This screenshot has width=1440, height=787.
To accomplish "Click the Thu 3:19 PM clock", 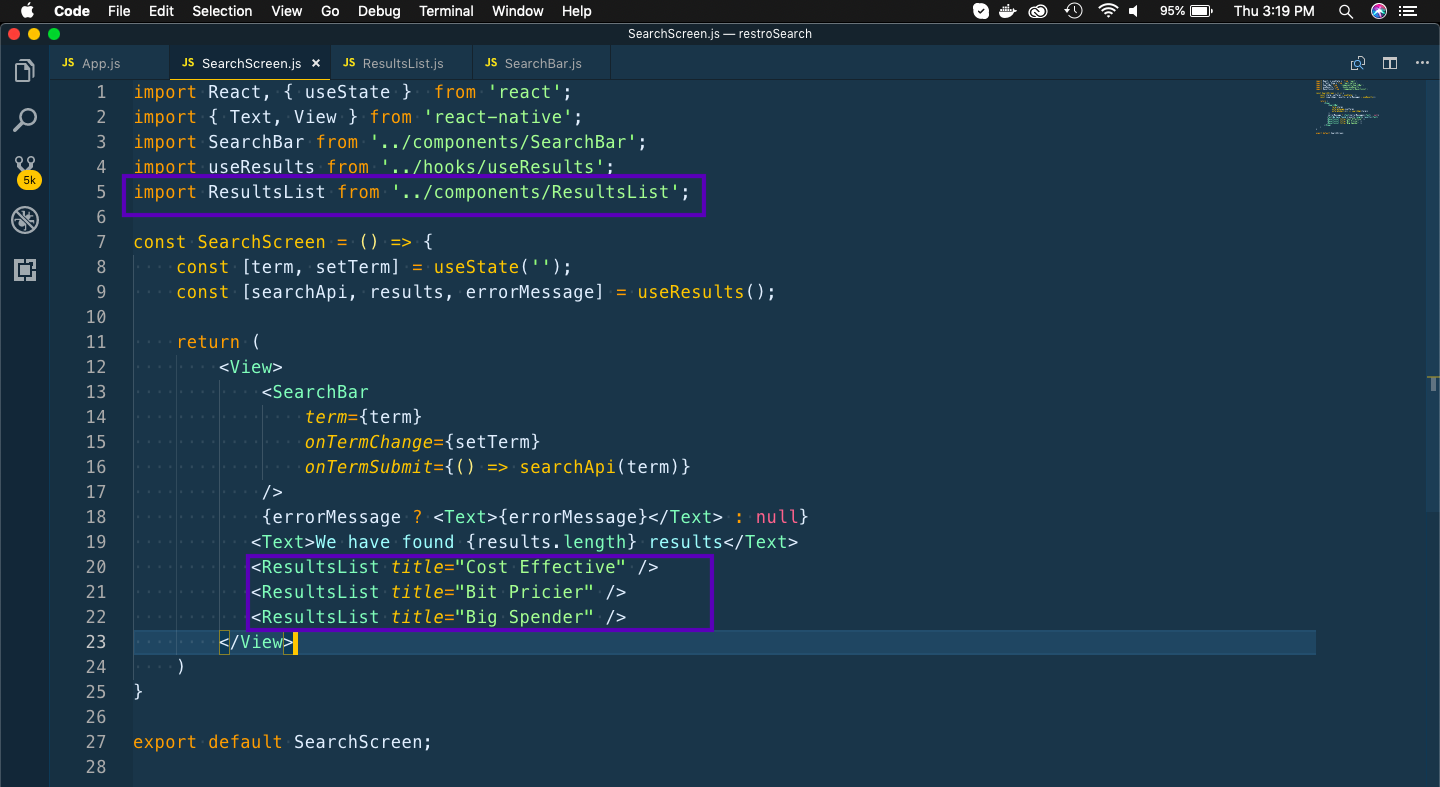I will tap(1274, 11).
